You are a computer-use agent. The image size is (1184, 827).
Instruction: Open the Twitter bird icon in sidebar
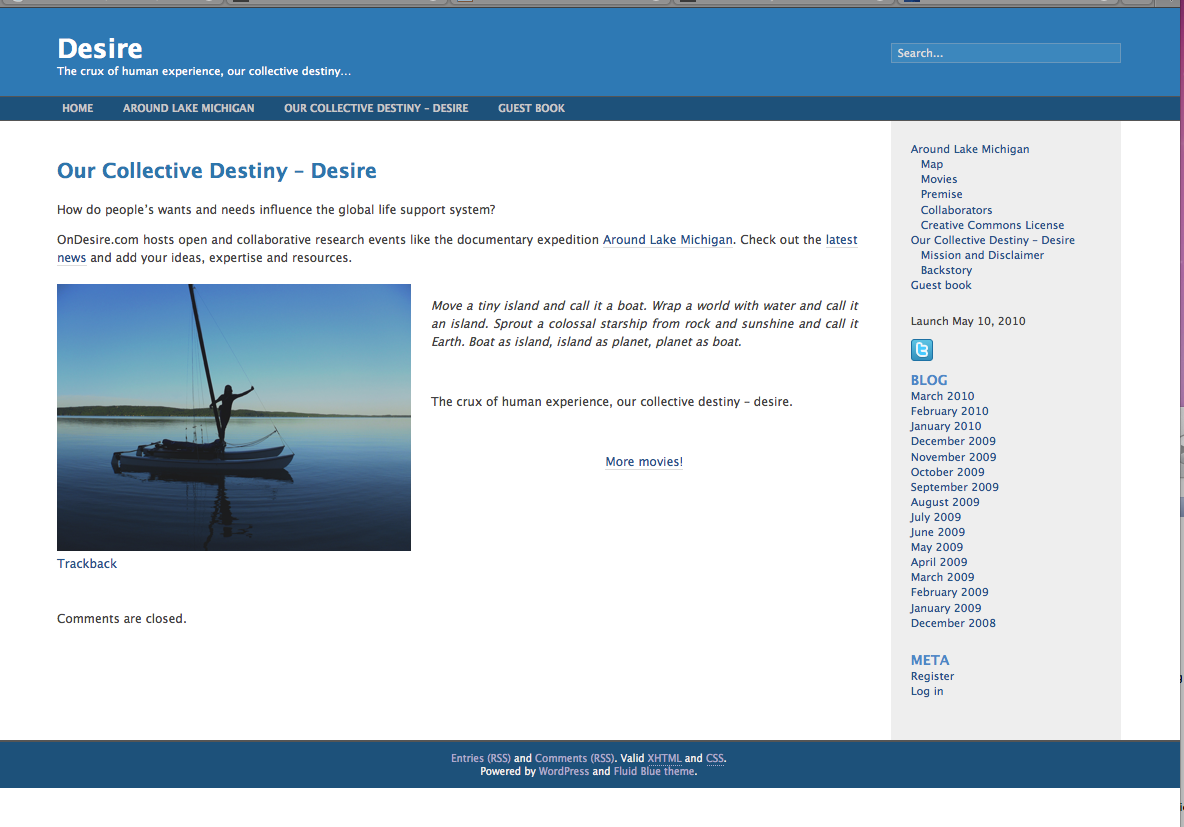click(921, 350)
